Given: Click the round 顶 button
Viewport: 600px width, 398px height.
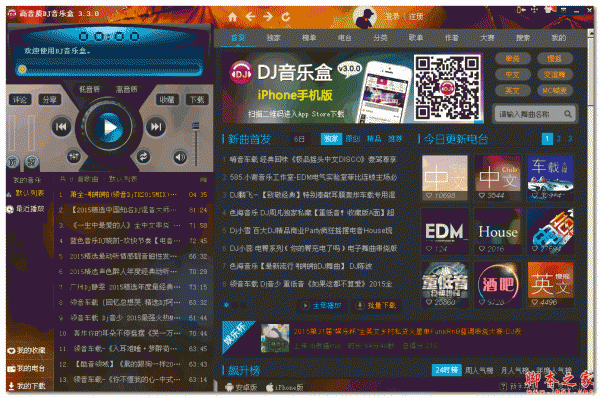Looking at the screenshot, I should click(13, 162).
